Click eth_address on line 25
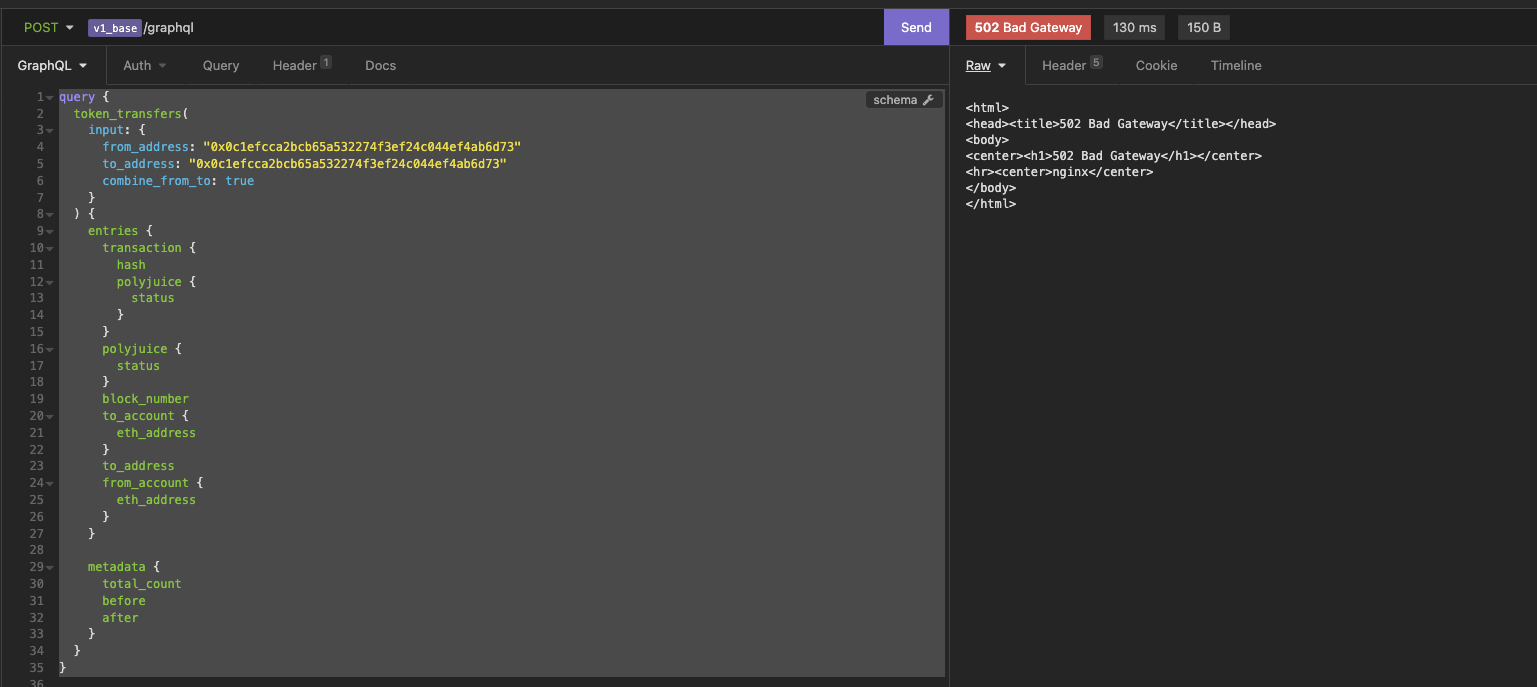Screen dimensions: 1537x687 [x=156, y=500]
